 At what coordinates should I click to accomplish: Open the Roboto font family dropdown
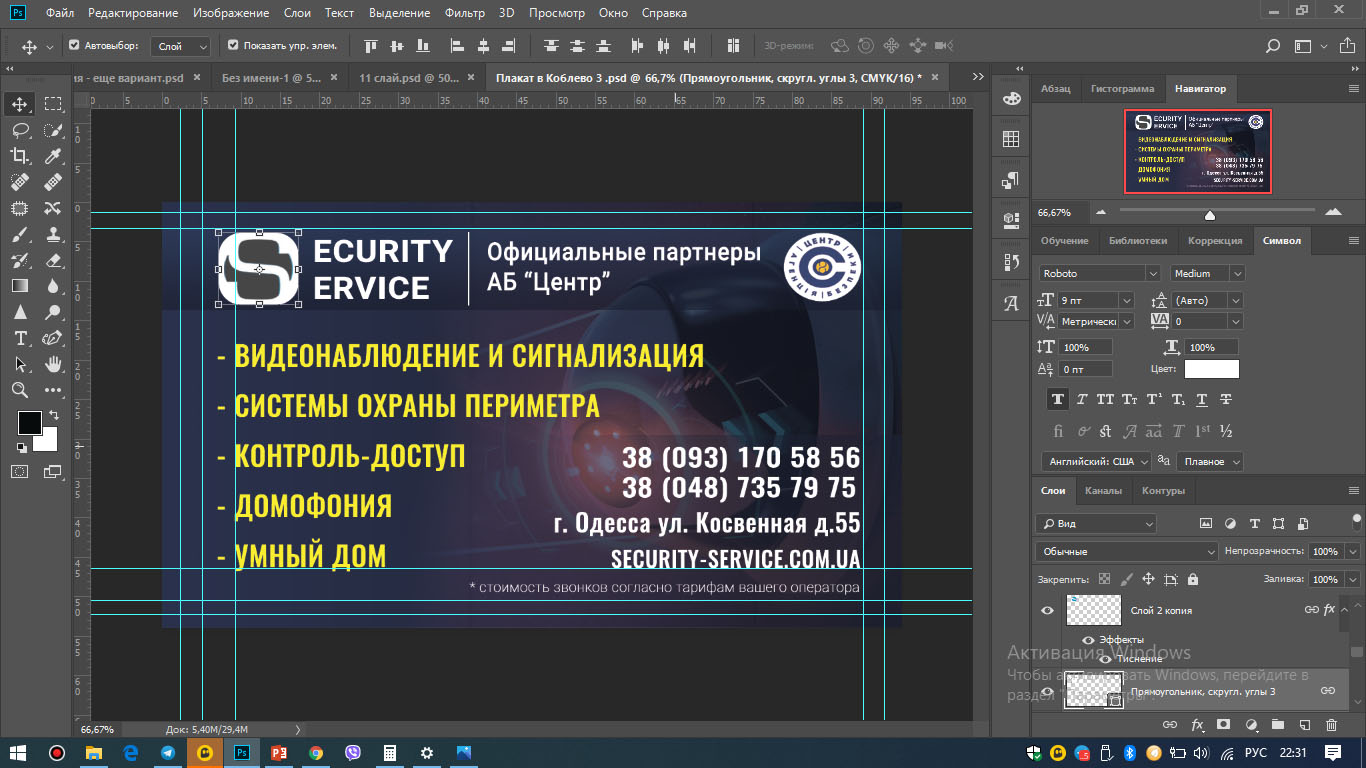[1096, 273]
